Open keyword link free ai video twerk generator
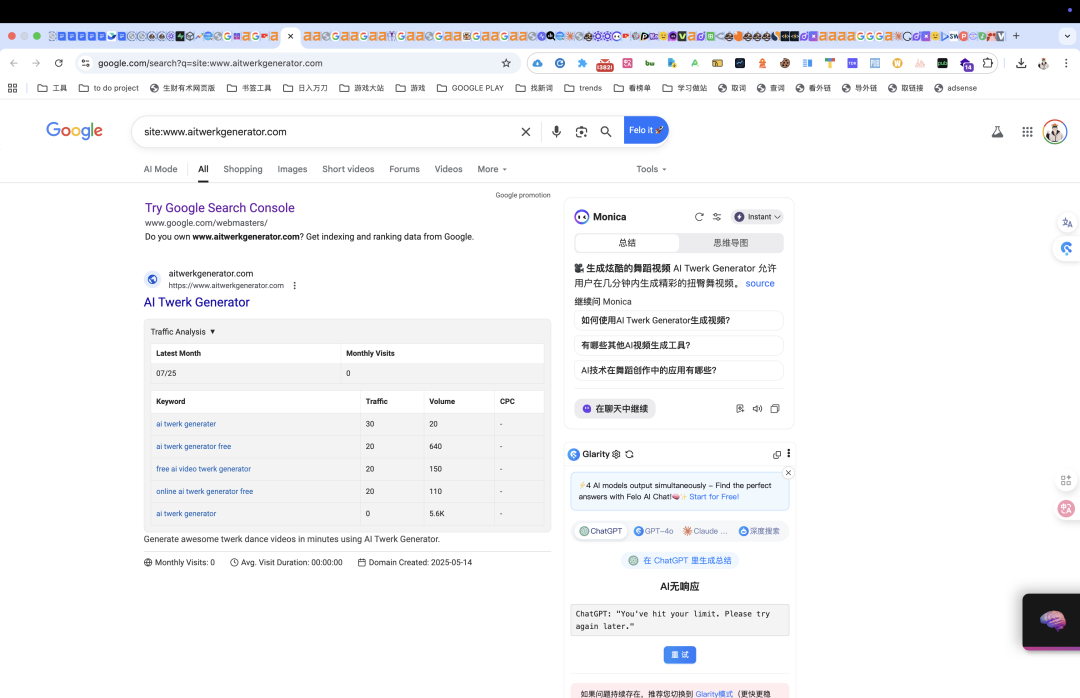Image resolution: width=1080 pixels, height=698 pixels. point(203,469)
